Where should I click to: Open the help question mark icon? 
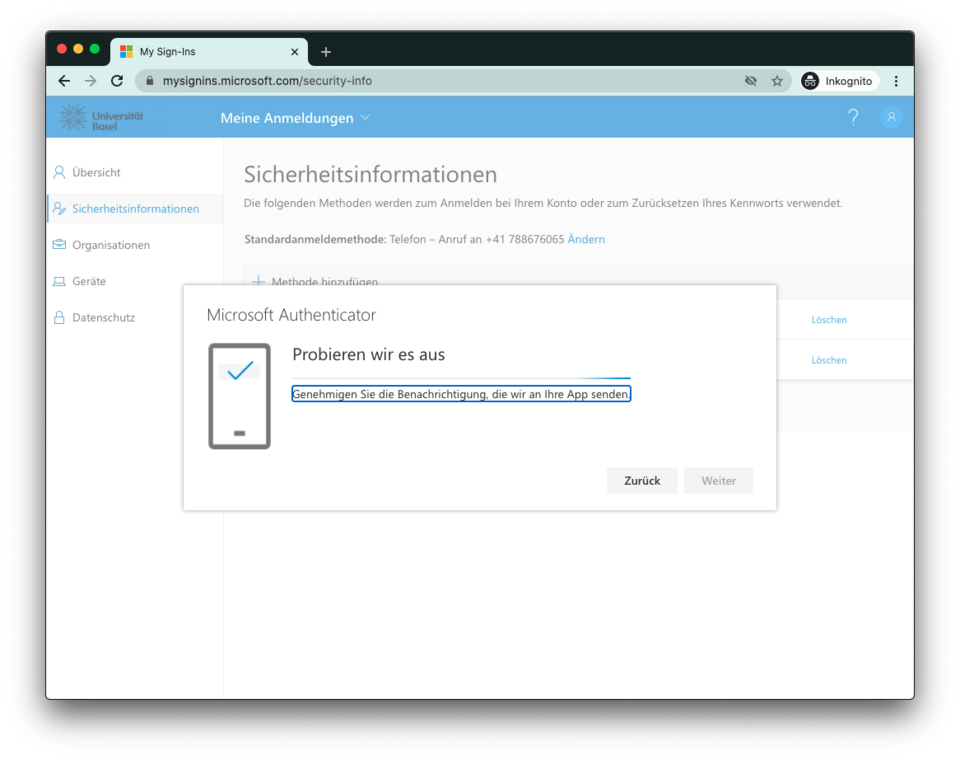853,117
